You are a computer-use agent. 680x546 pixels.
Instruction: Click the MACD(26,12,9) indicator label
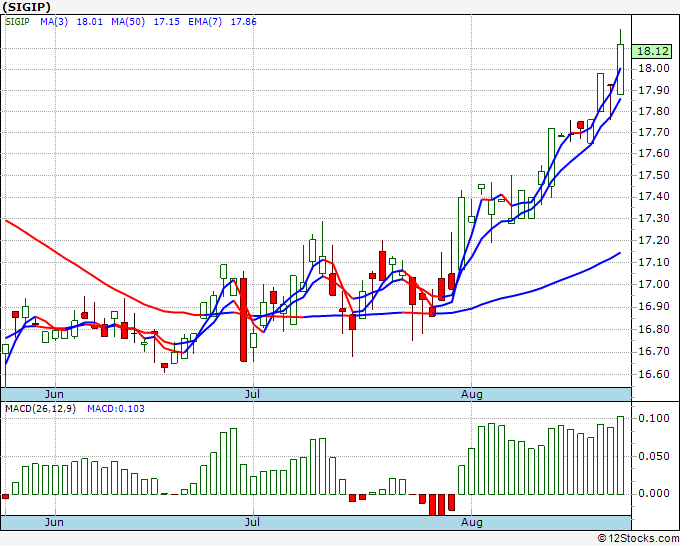tap(40, 409)
